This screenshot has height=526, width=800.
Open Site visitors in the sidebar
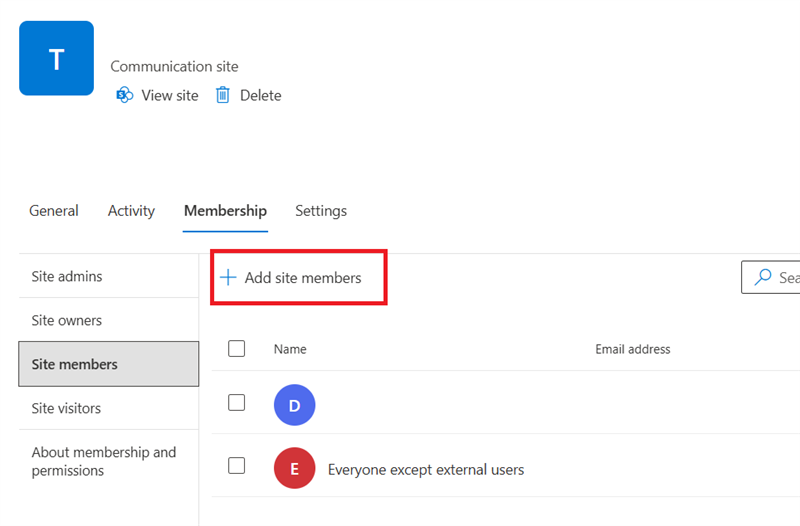point(109,408)
